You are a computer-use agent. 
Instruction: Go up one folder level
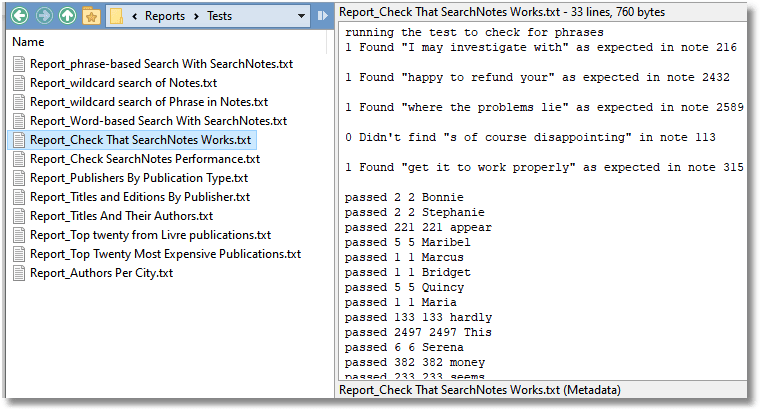click(67, 16)
